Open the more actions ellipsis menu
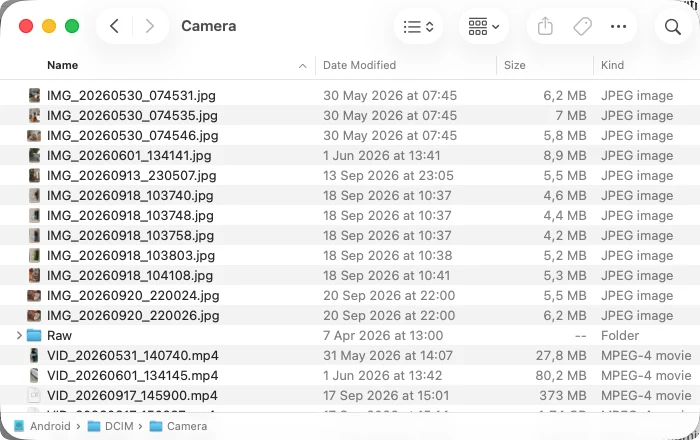The height and width of the screenshot is (440, 700). point(618,26)
